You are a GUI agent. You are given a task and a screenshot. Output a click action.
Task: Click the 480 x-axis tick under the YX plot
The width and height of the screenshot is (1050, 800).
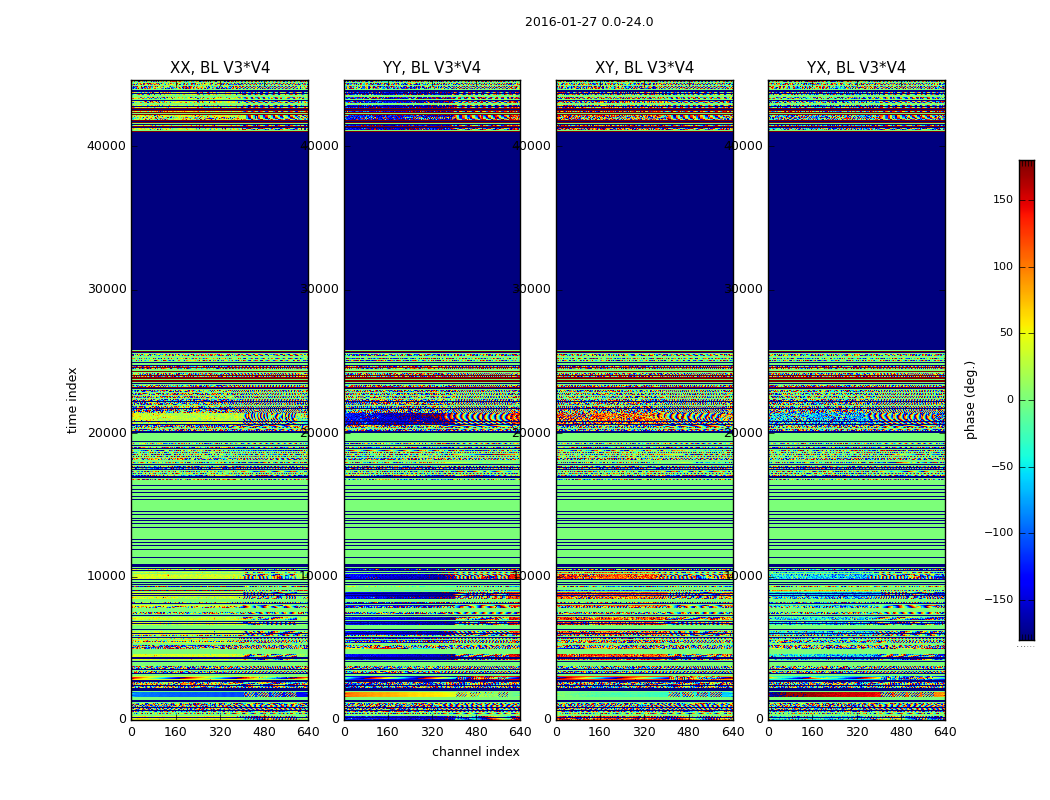(901, 732)
